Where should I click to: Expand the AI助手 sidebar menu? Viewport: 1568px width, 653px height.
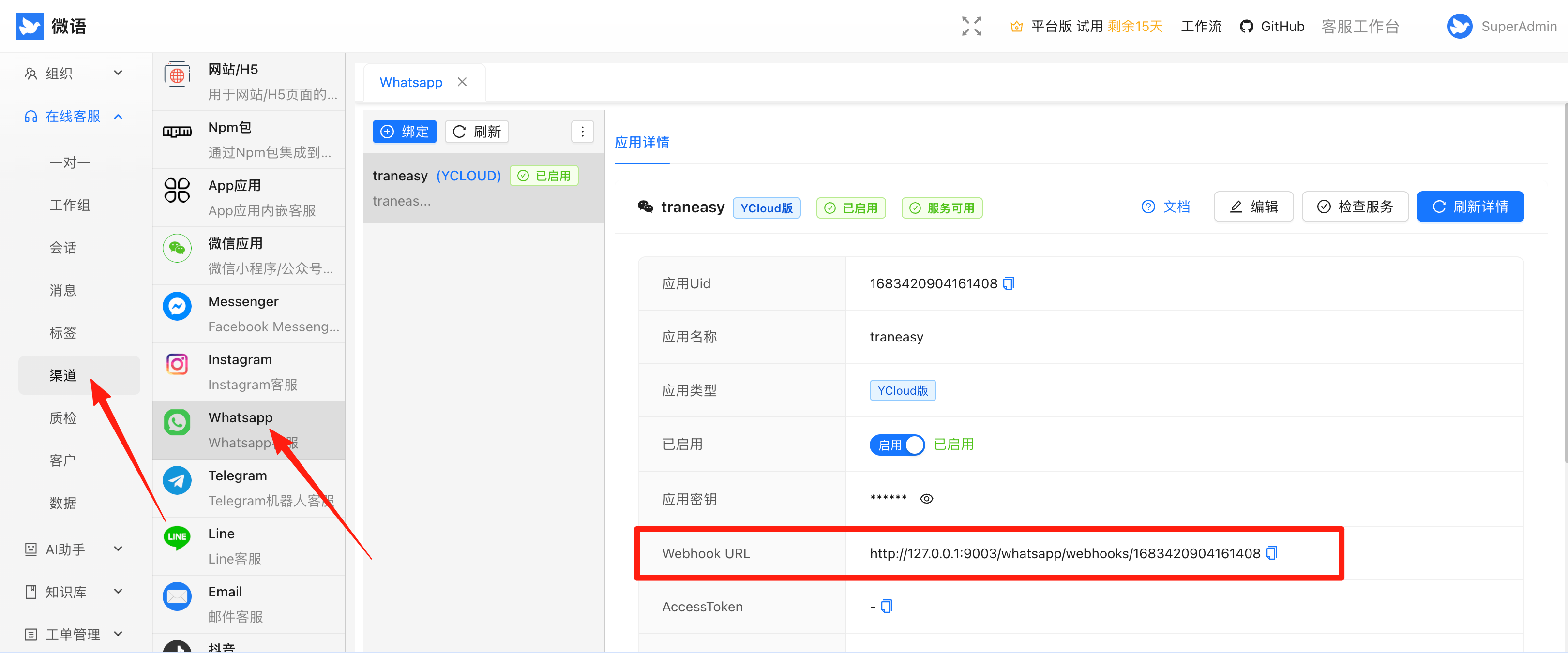(73, 549)
